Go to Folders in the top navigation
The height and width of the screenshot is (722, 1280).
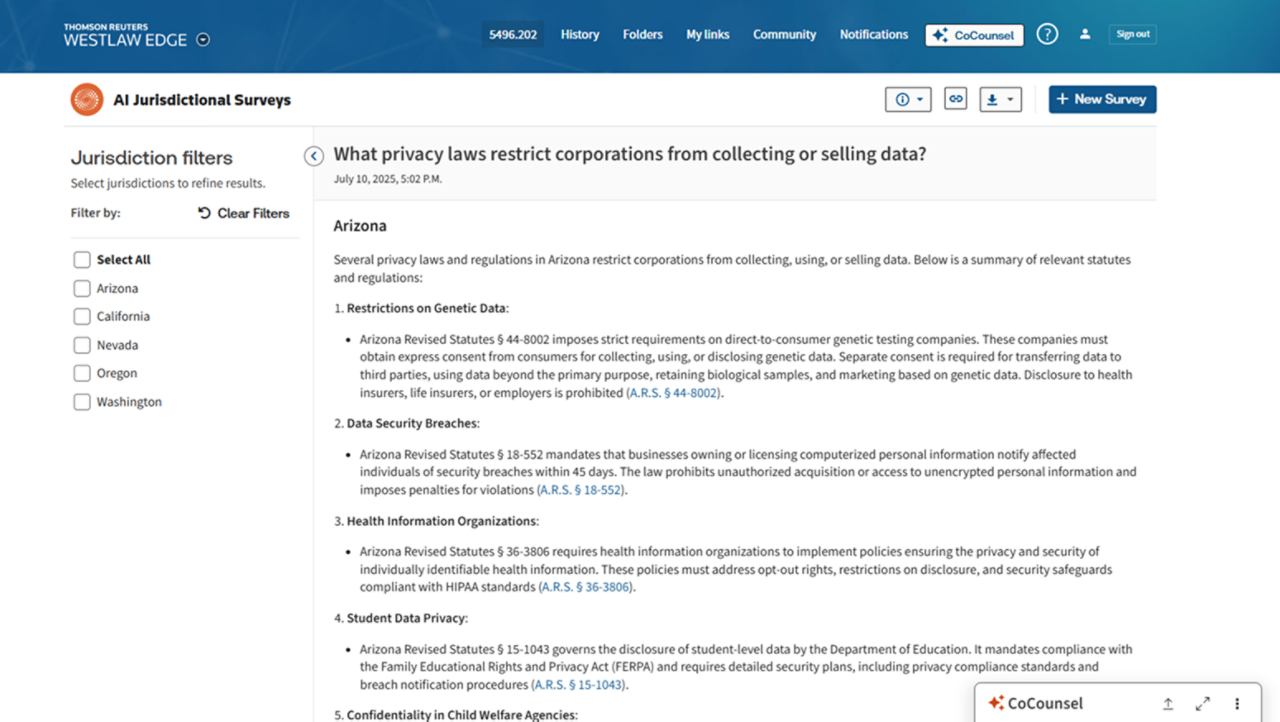(642, 34)
